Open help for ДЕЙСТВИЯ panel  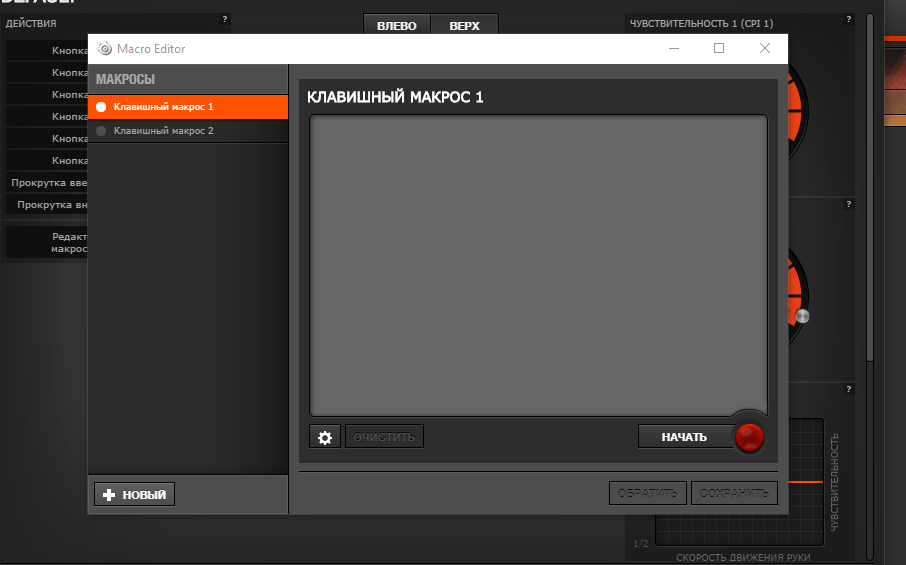pyautogui.click(x=225, y=19)
